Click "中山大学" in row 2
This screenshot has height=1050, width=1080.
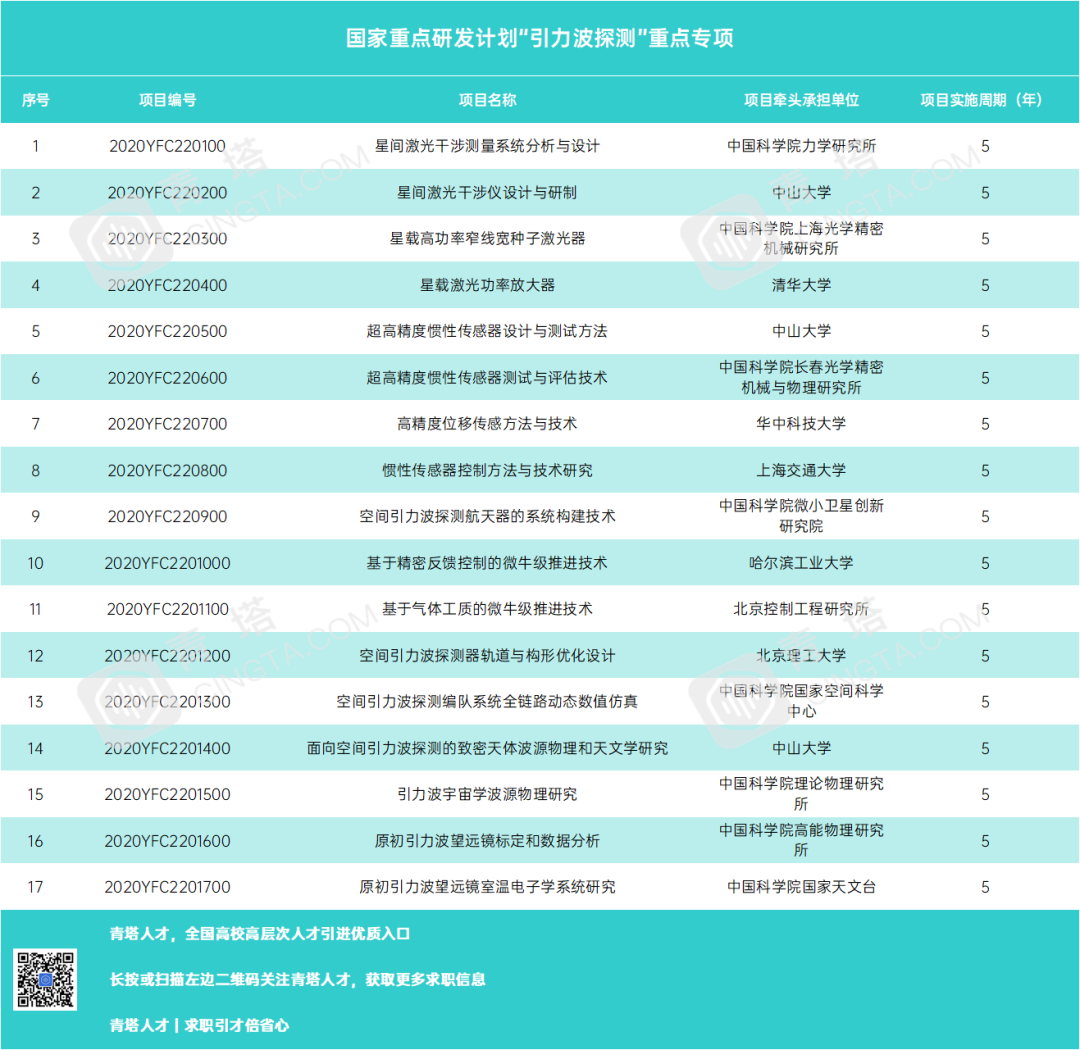[x=801, y=193]
